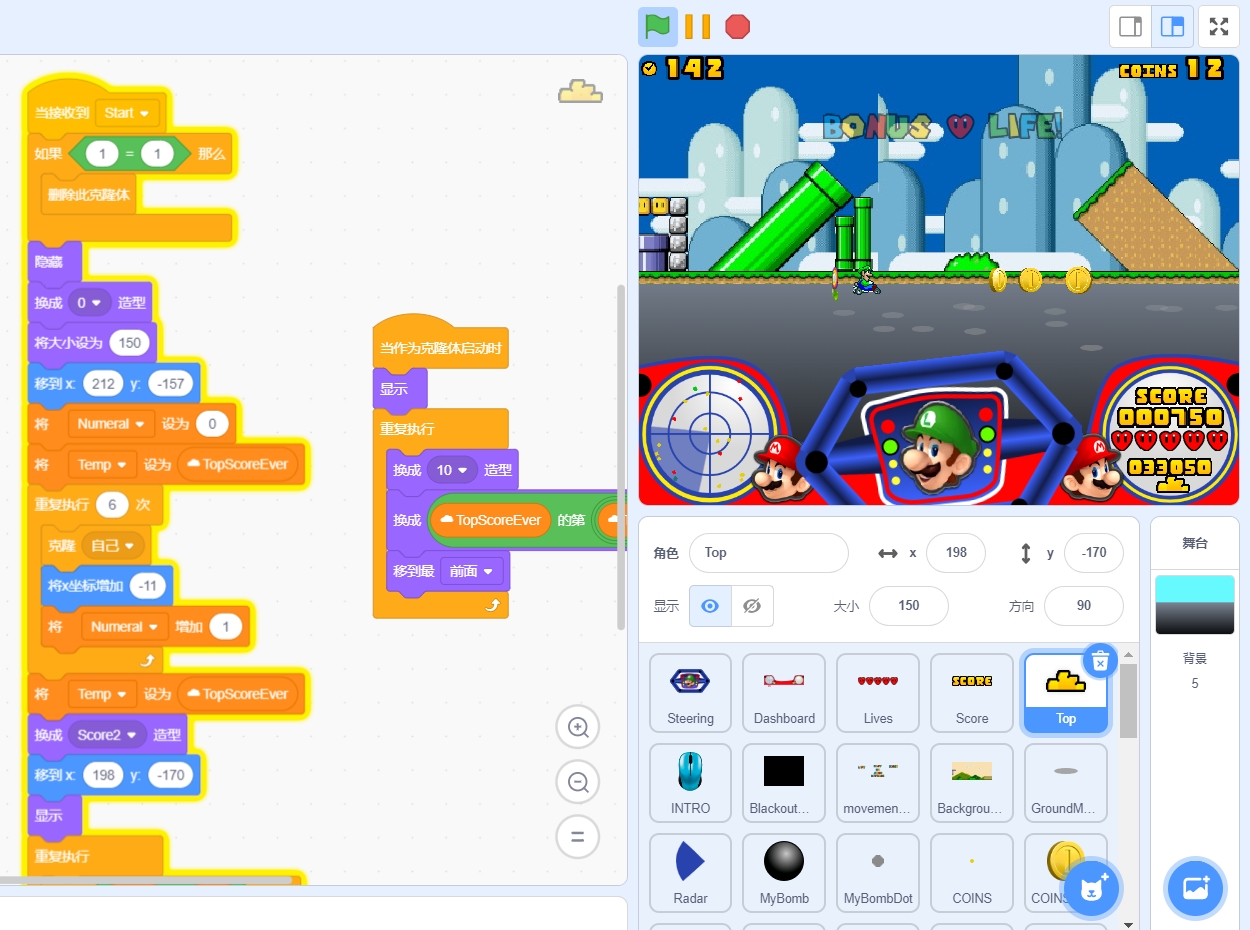Edit the sprite x position field
The height and width of the screenshot is (930, 1250).
(x=956, y=552)
